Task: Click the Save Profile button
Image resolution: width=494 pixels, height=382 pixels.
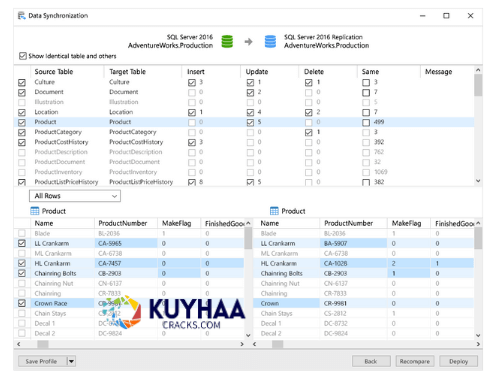Action: coord(41,361)
